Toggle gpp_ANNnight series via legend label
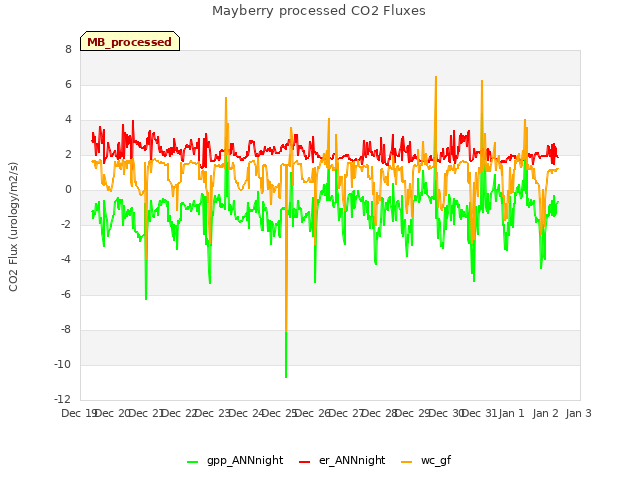The image size is (640, 480). 245,460
